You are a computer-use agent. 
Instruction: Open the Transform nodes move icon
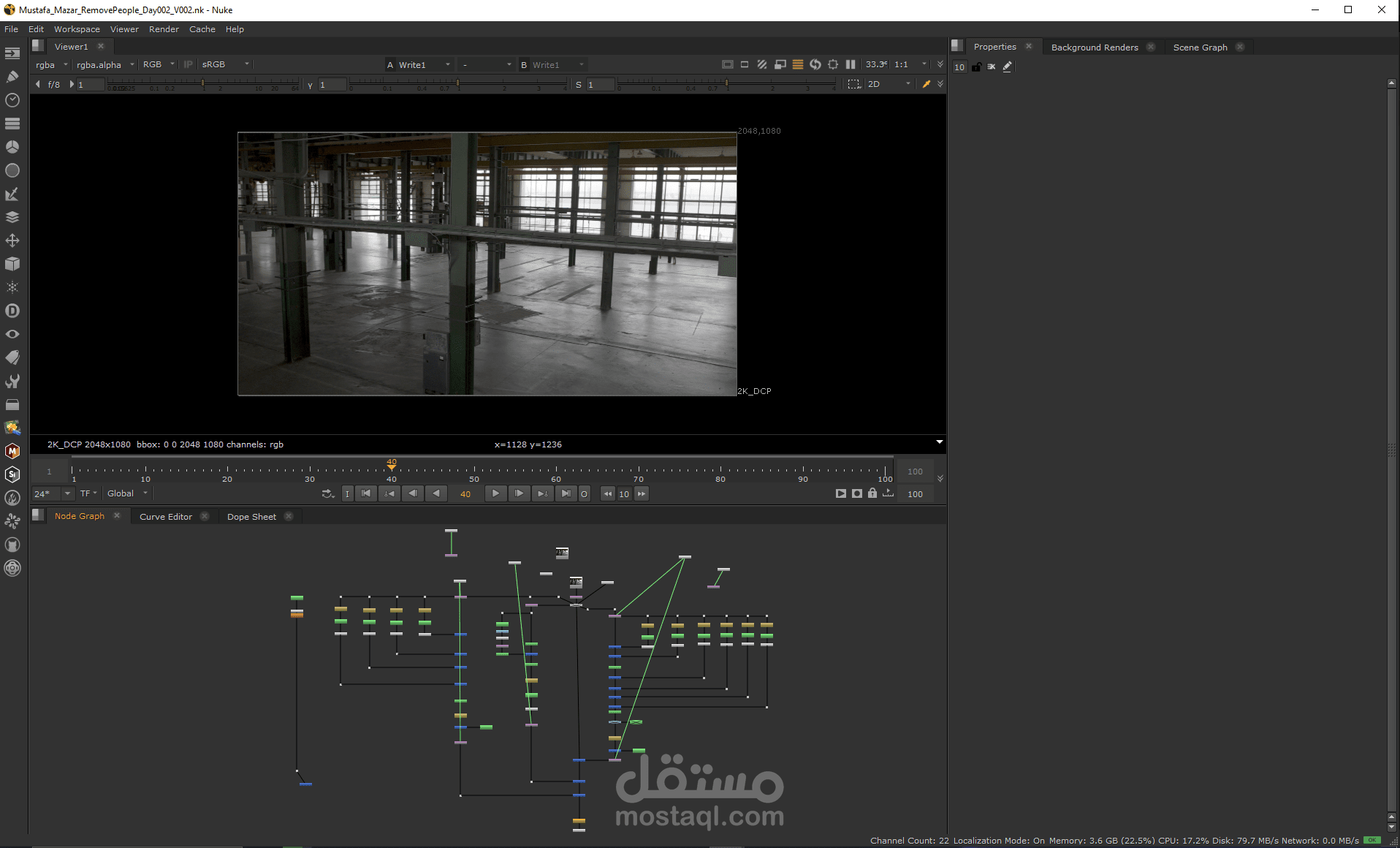coord(12,241)
